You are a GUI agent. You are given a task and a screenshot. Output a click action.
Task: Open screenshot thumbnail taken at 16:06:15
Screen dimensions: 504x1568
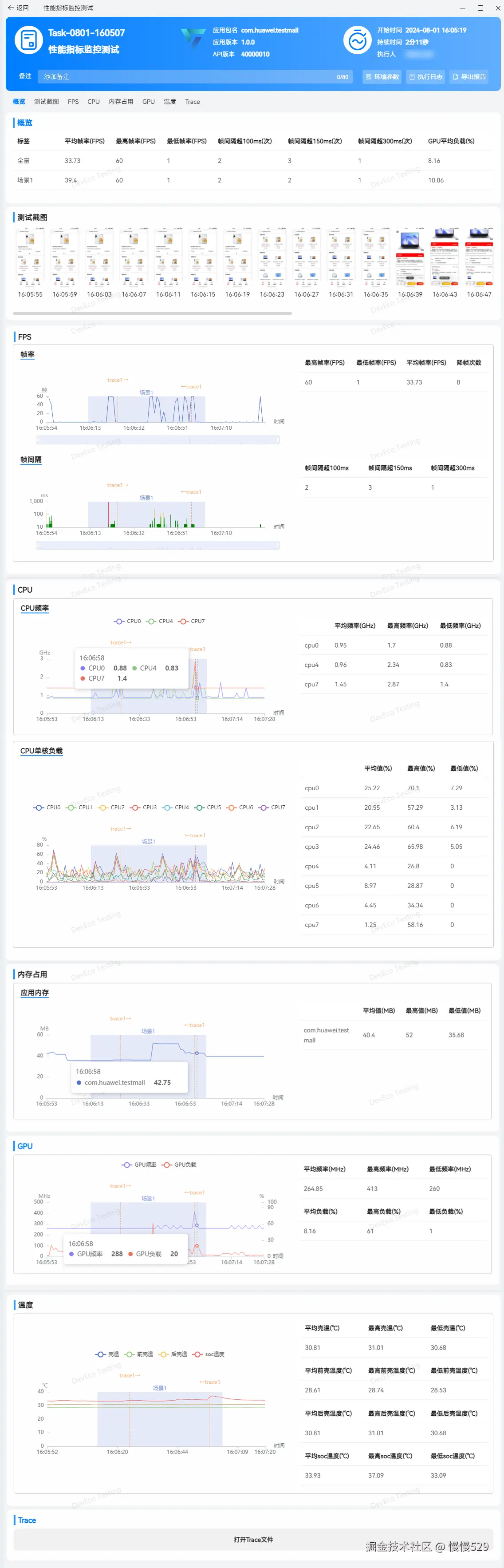point(203,257)
